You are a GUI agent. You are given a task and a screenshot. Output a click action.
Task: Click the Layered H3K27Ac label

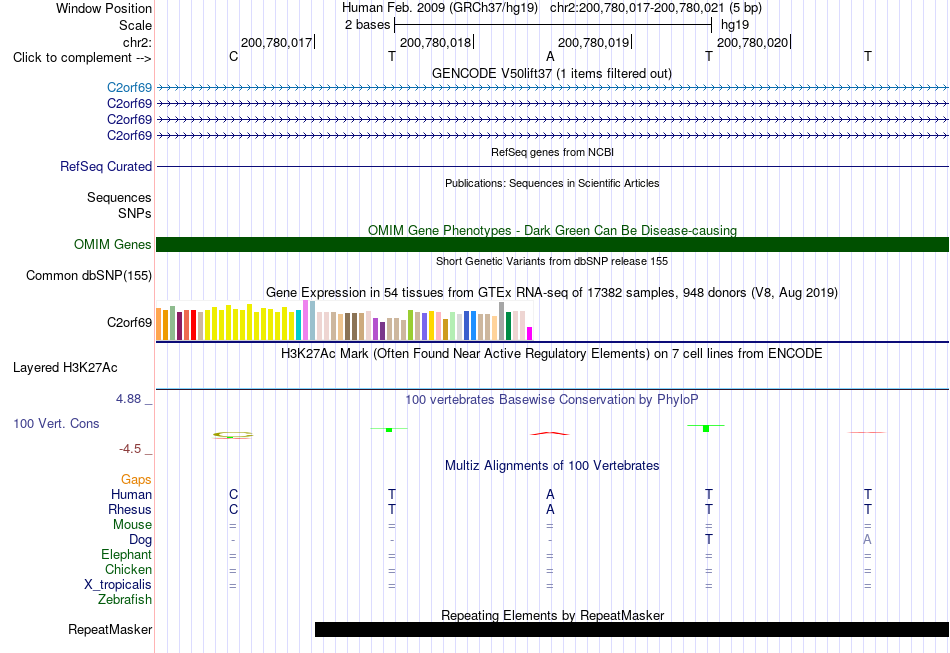point(65,368)
